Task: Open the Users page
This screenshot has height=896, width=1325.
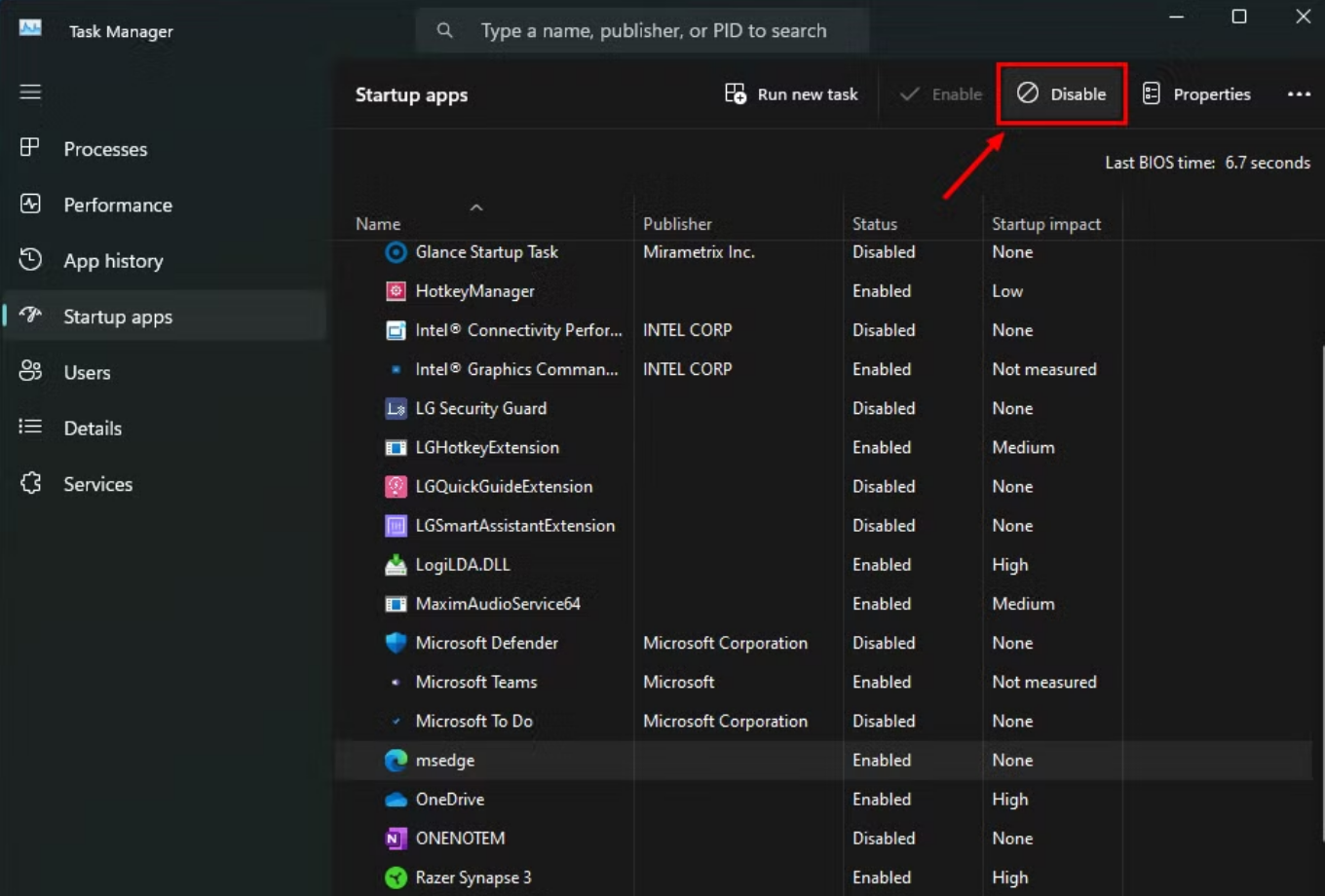Action: click(x=166, y=372)
